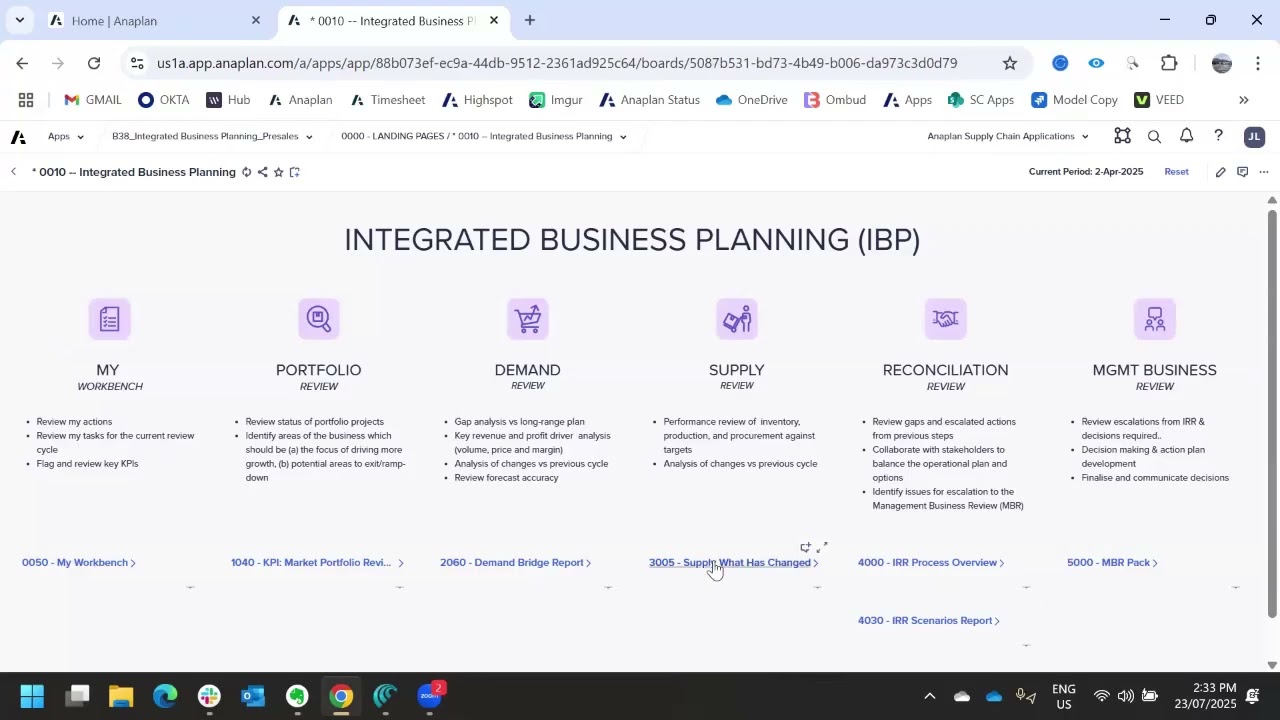The width and height of the screenshot is (1280, 720).
Task: Expand Anaplan Supply Chain Applications dropdown
Action: pos(1008,137)
